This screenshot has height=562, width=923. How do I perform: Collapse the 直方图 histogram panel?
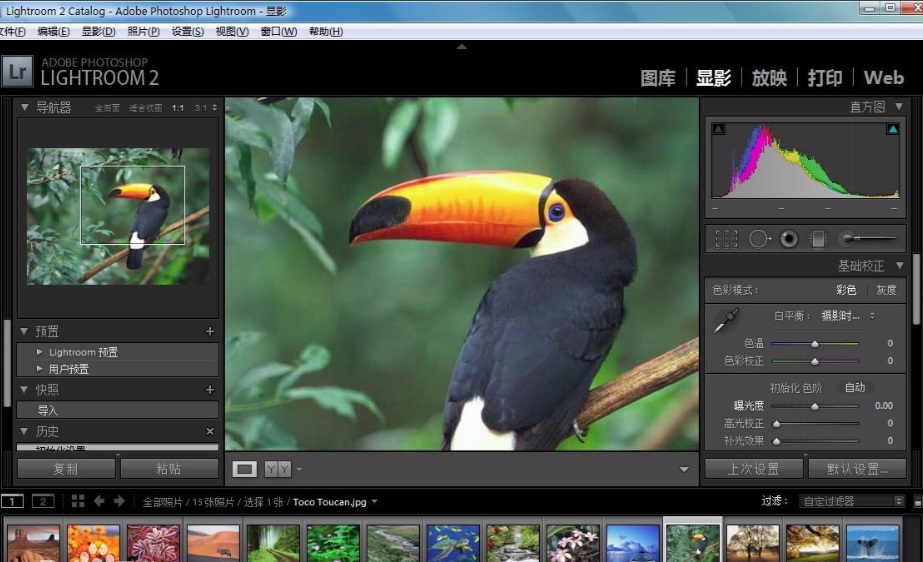point(899,107)
